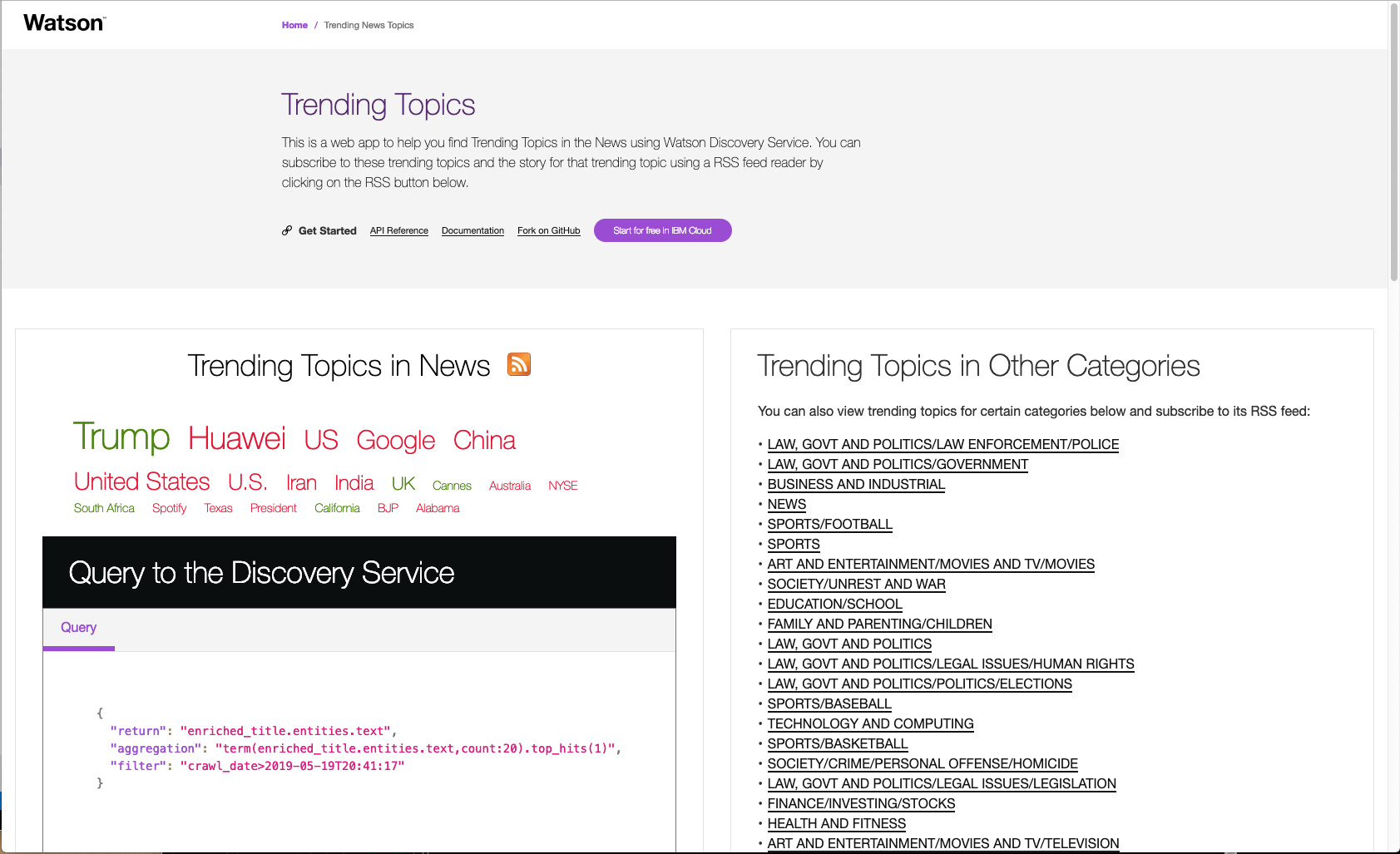Open LAW ENFORCEMENT/POLICE category
Viewport: 1400px width, 854px height.
943,445
